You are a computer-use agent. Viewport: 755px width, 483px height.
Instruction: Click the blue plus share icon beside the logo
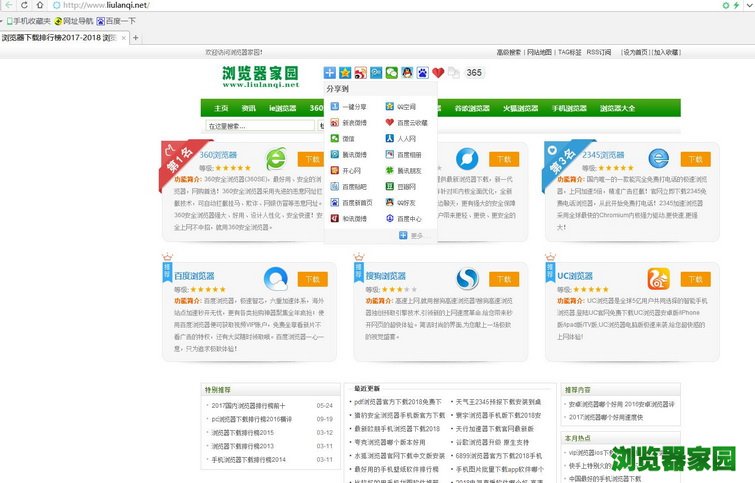[329, 73]
